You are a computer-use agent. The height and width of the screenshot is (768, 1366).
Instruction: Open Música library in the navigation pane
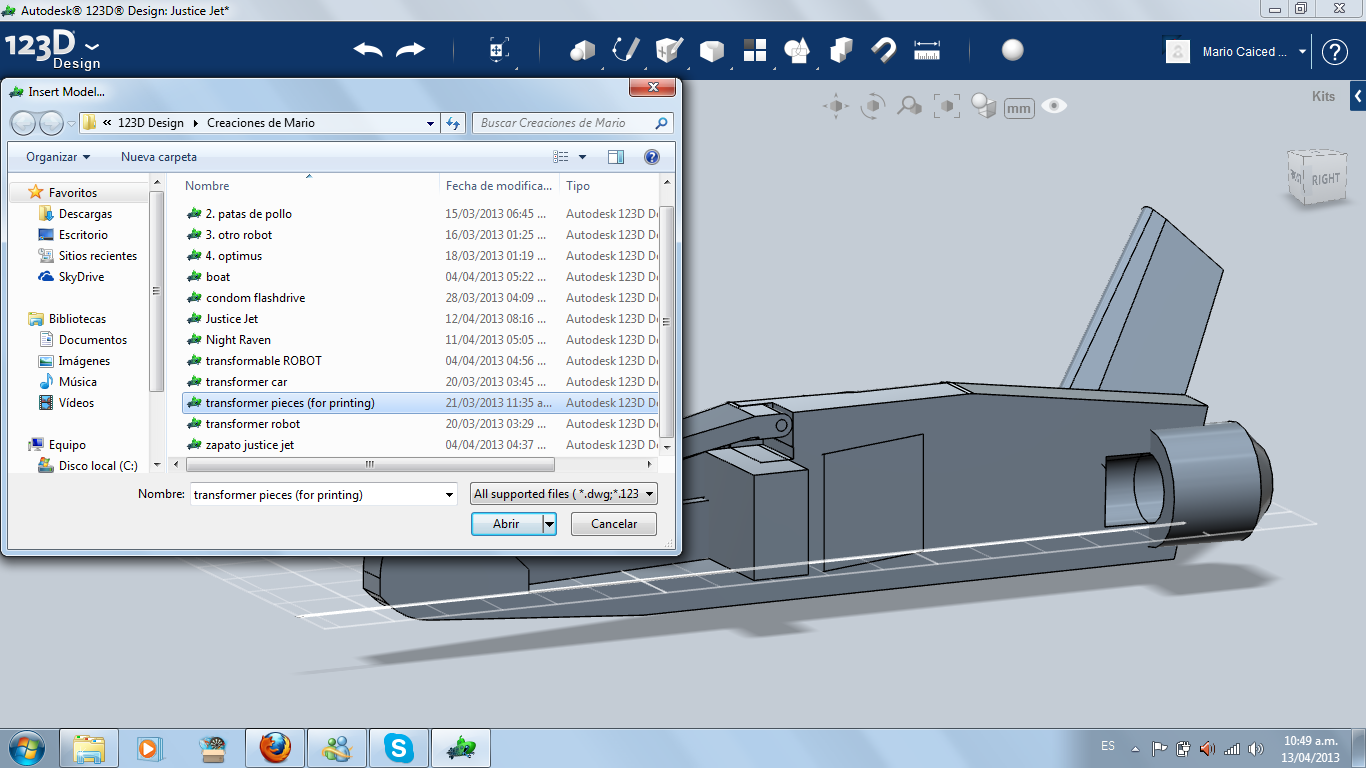[78, 382]
